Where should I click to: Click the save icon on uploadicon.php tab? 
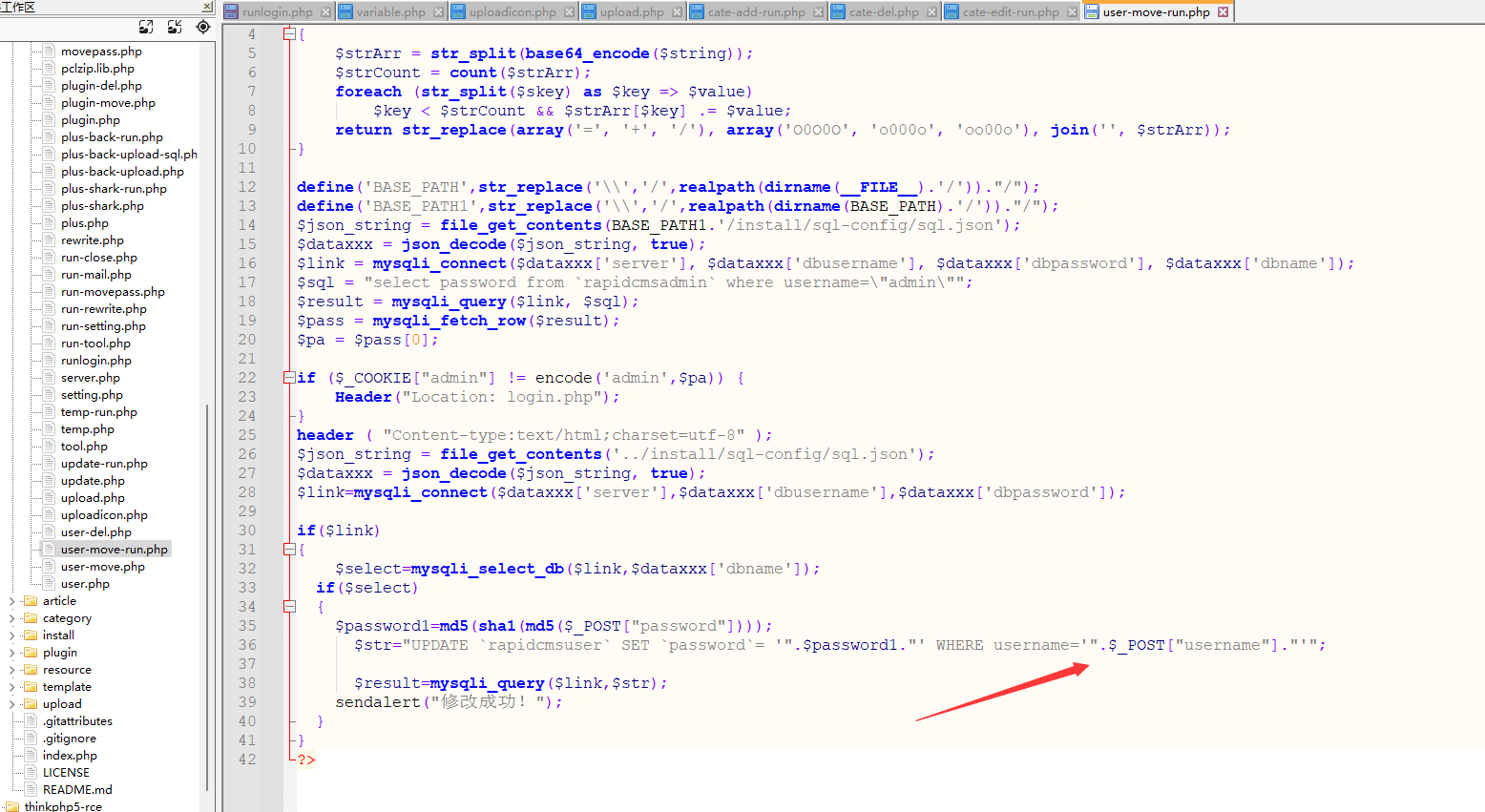click(x=459, y=11)
